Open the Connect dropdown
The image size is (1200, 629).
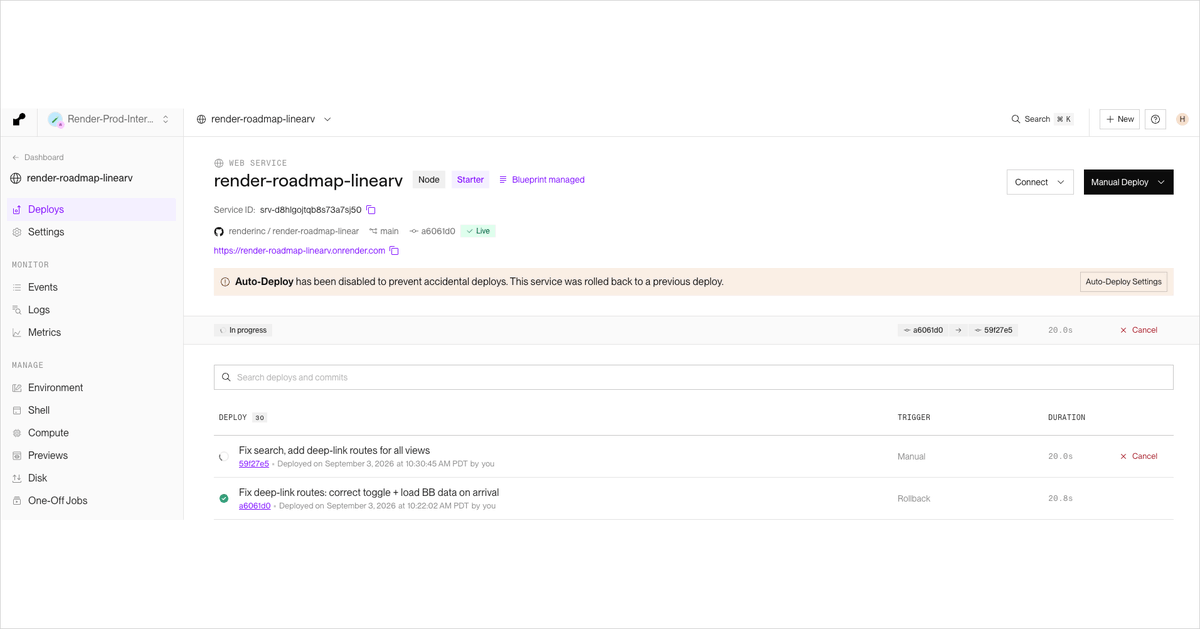(1040, 182)
